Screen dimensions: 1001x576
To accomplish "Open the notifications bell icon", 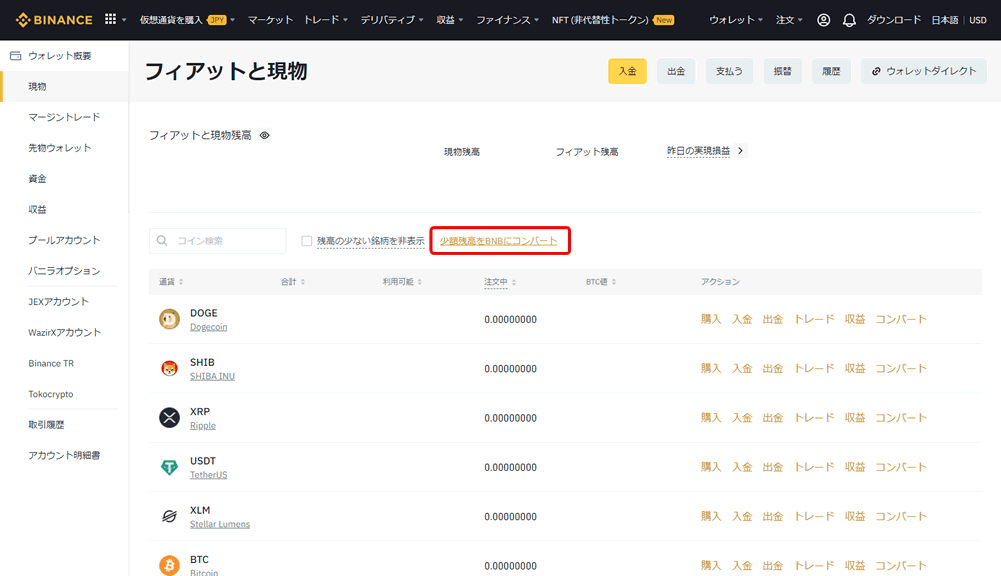I will click(x=849, y=20).
